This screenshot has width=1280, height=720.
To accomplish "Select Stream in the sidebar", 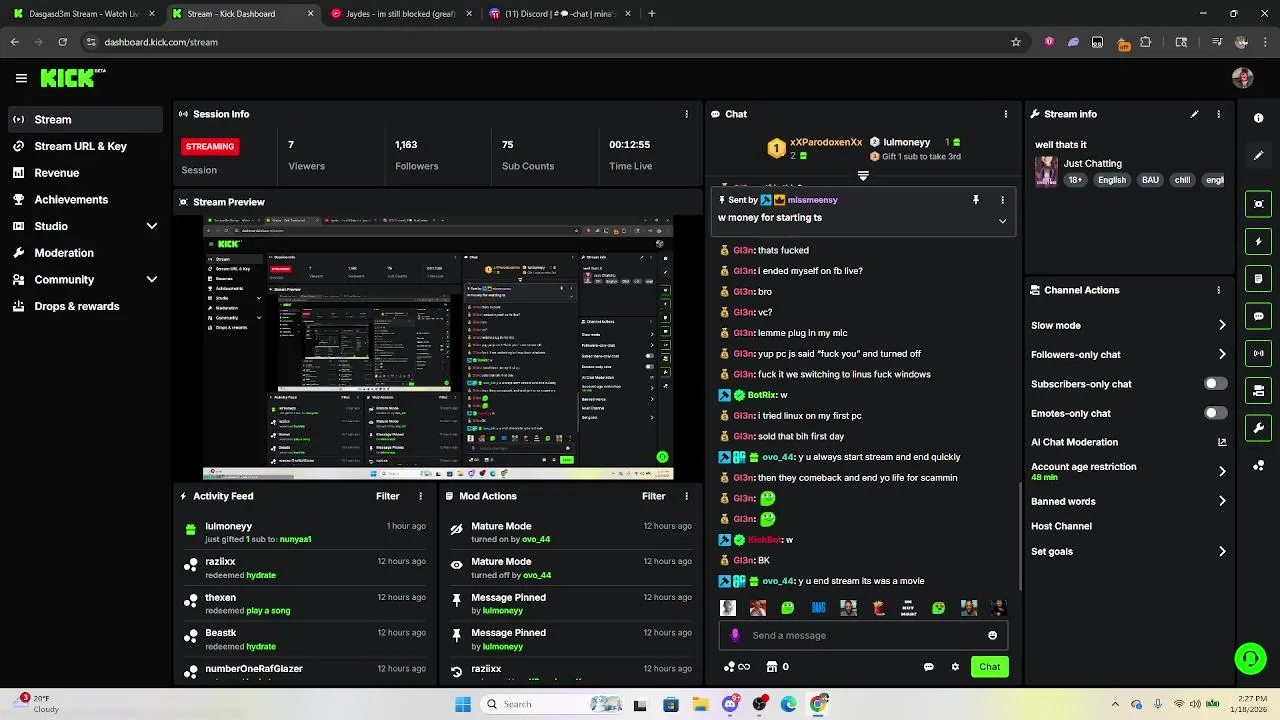I will [x=84, y=119].
